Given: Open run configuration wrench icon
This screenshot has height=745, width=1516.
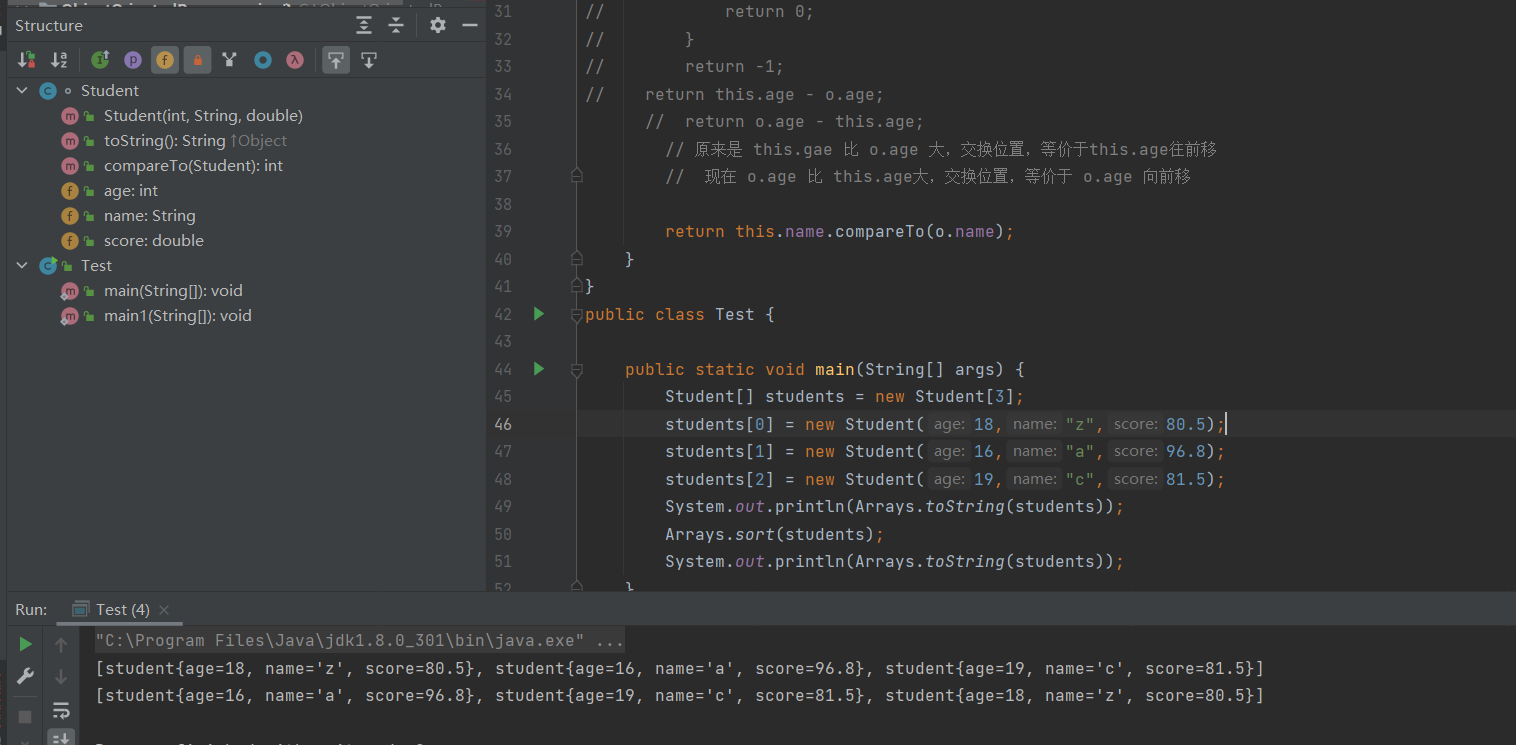Looking at the screenshot, I should pos(26,677).
